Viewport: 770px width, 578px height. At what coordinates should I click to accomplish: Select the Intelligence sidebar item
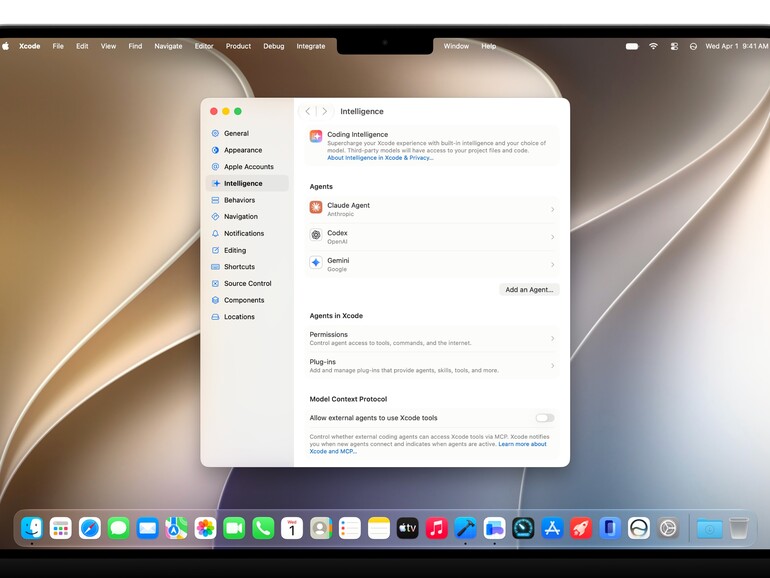coord(247,183)
